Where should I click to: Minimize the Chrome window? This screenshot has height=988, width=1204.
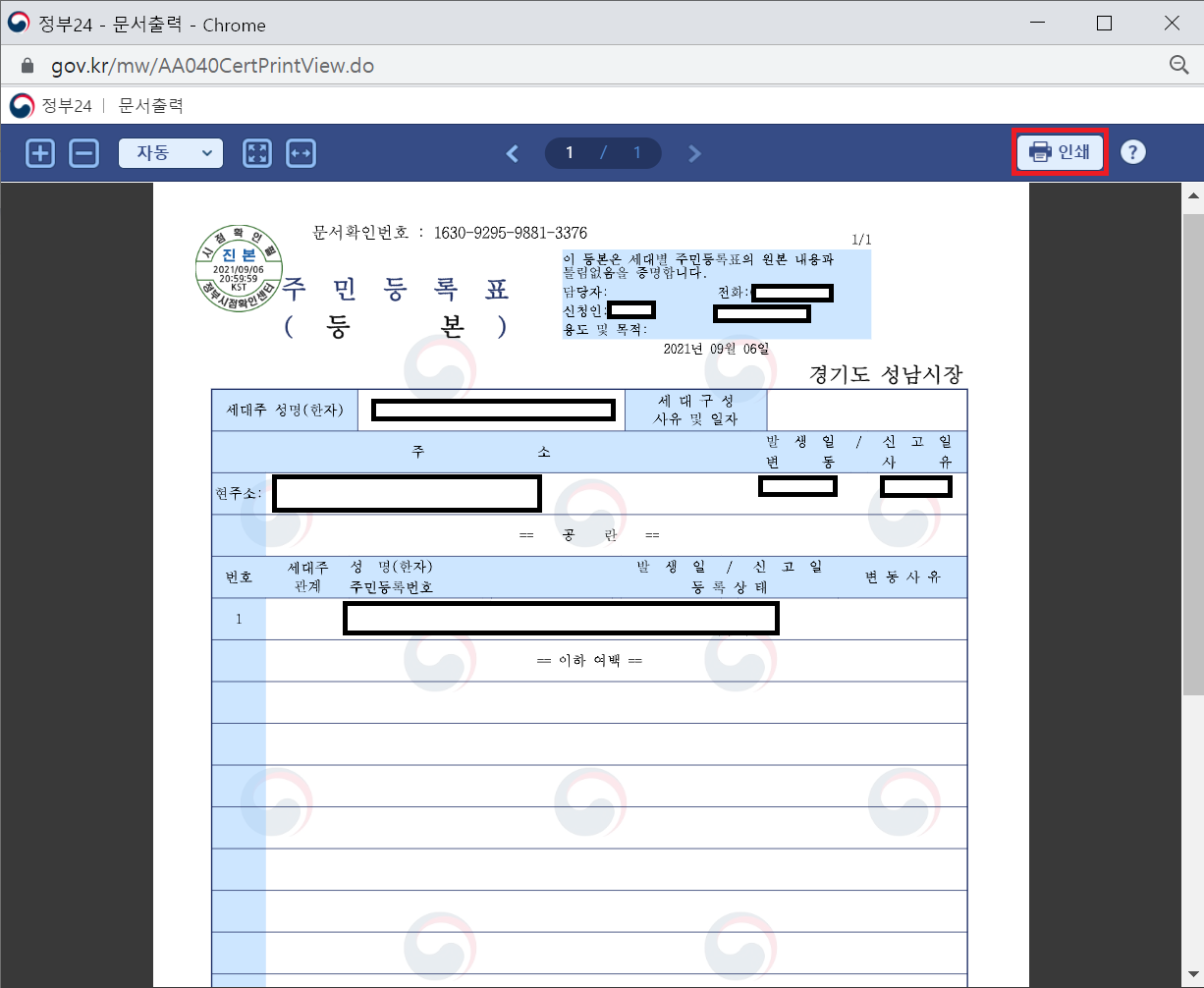click(x=1036, y=24)
